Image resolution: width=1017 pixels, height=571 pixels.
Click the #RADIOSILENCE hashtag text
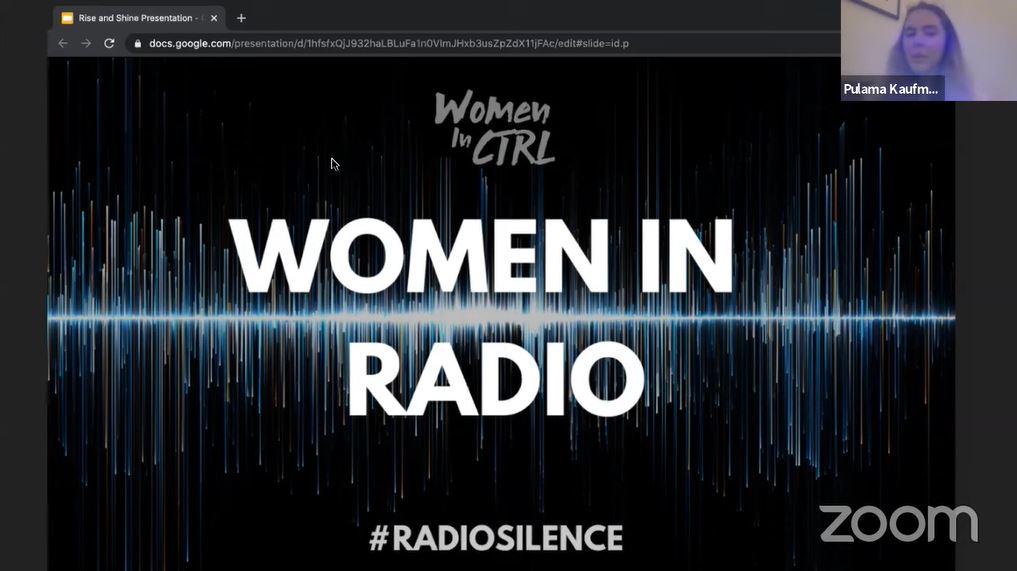click(496, 538)
